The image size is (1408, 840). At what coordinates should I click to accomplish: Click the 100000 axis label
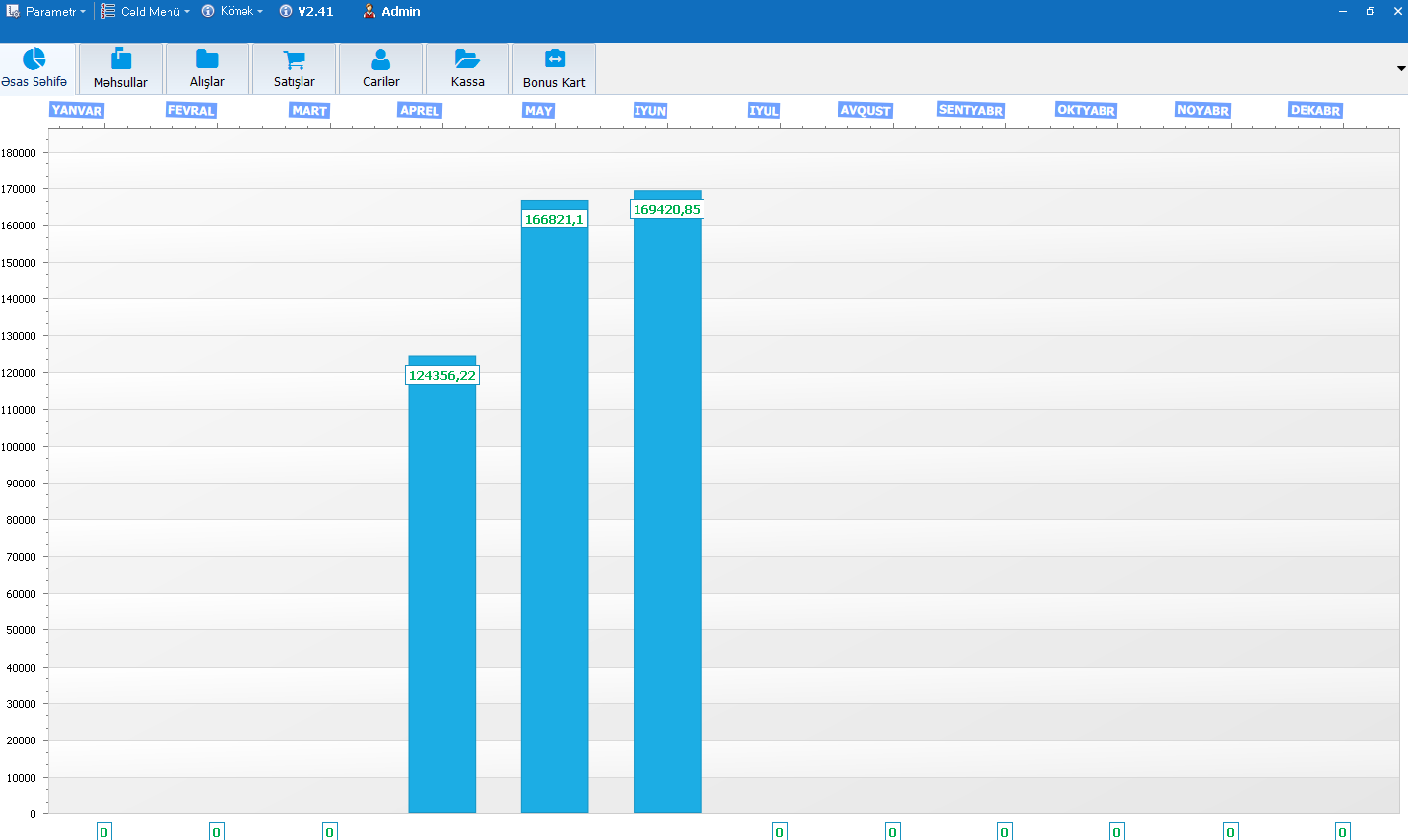click(19, 447)
